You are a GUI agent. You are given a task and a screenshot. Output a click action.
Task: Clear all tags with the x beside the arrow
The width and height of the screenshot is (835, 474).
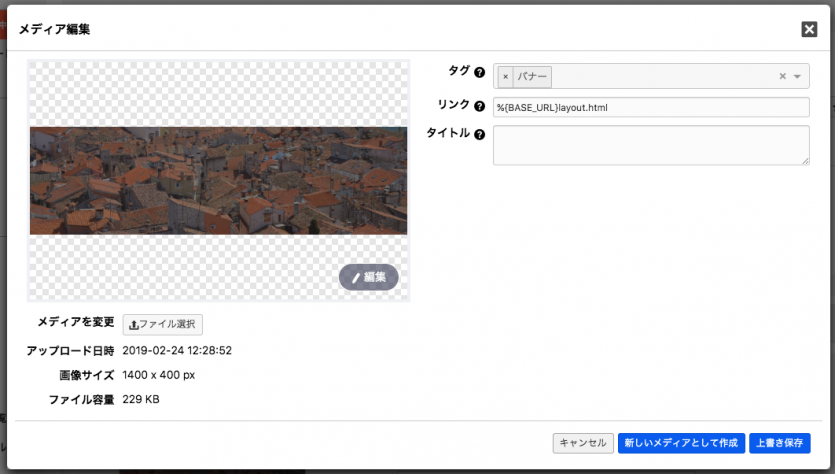point(782,77)
